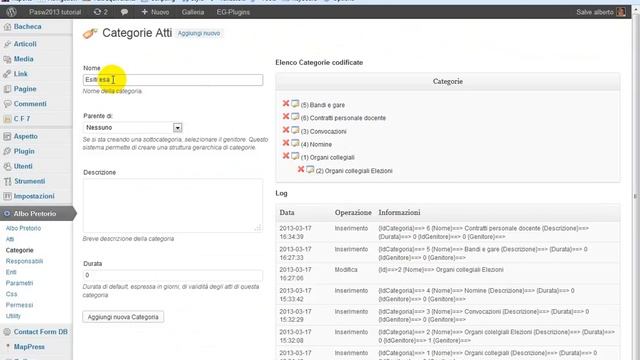The height and width of the screenshot is (360, 640).
Task: Click the Data column header
Action: (x=287, y=213)
